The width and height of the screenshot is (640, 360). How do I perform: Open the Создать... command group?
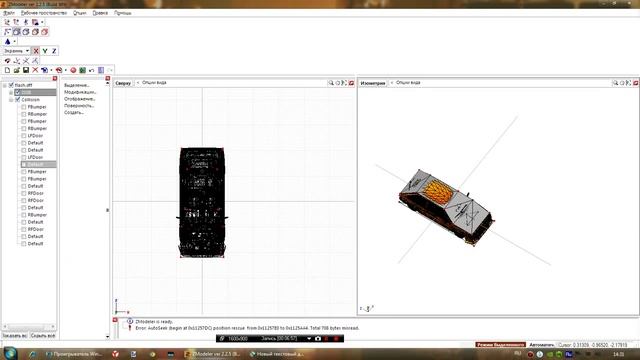point(74,112)
